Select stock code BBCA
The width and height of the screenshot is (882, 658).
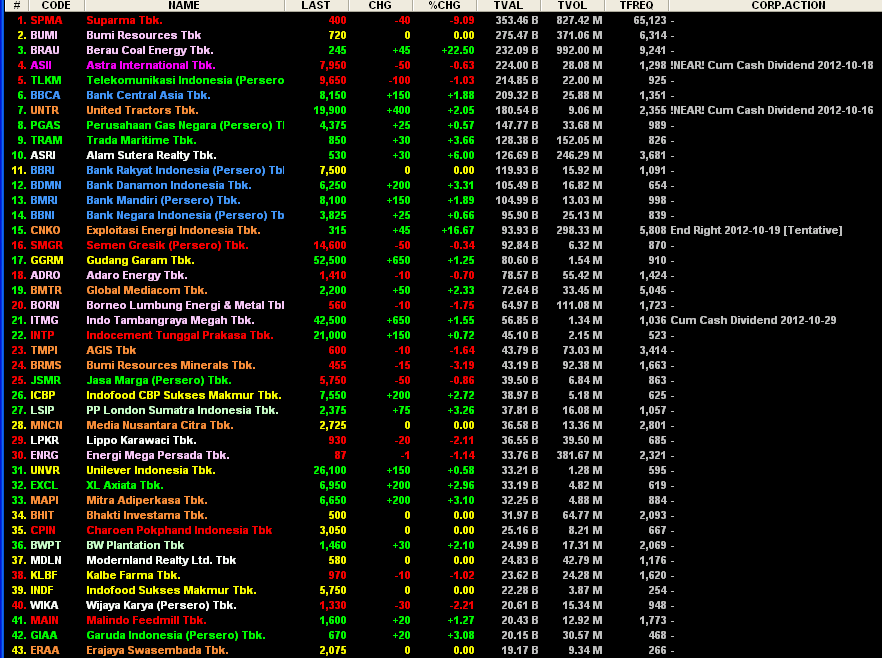pyautogui.click(x=45, y=95)
